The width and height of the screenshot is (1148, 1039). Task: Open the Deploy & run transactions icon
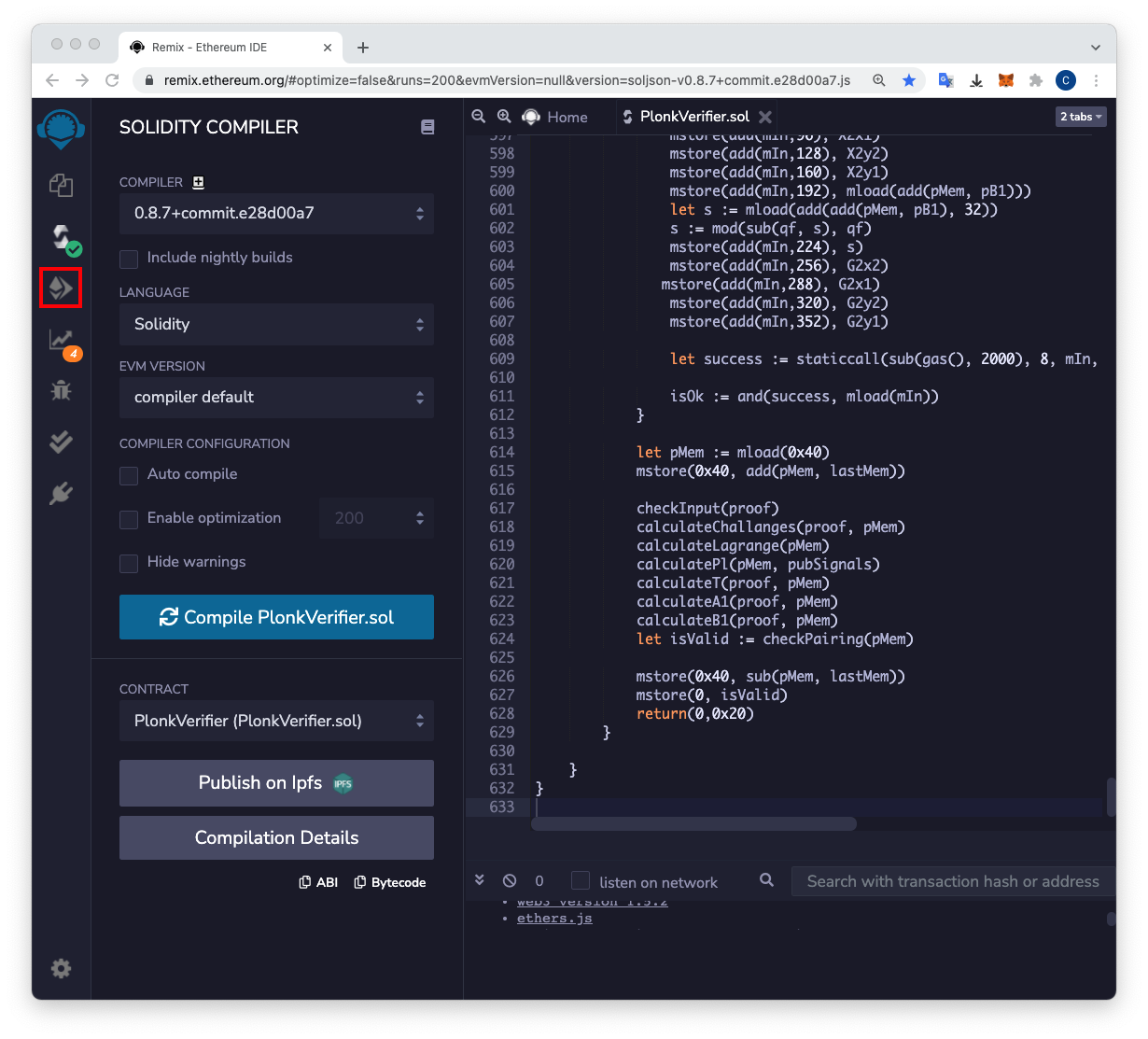pyautogui.click(x=61, y=288)
